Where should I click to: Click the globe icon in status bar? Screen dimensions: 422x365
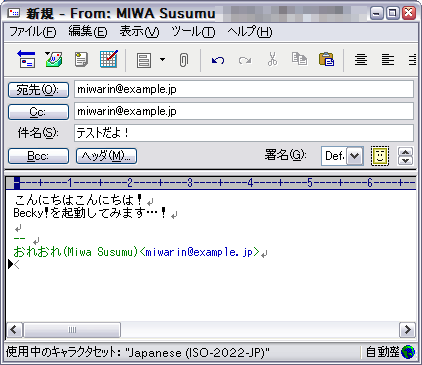(x=408, y=352)
